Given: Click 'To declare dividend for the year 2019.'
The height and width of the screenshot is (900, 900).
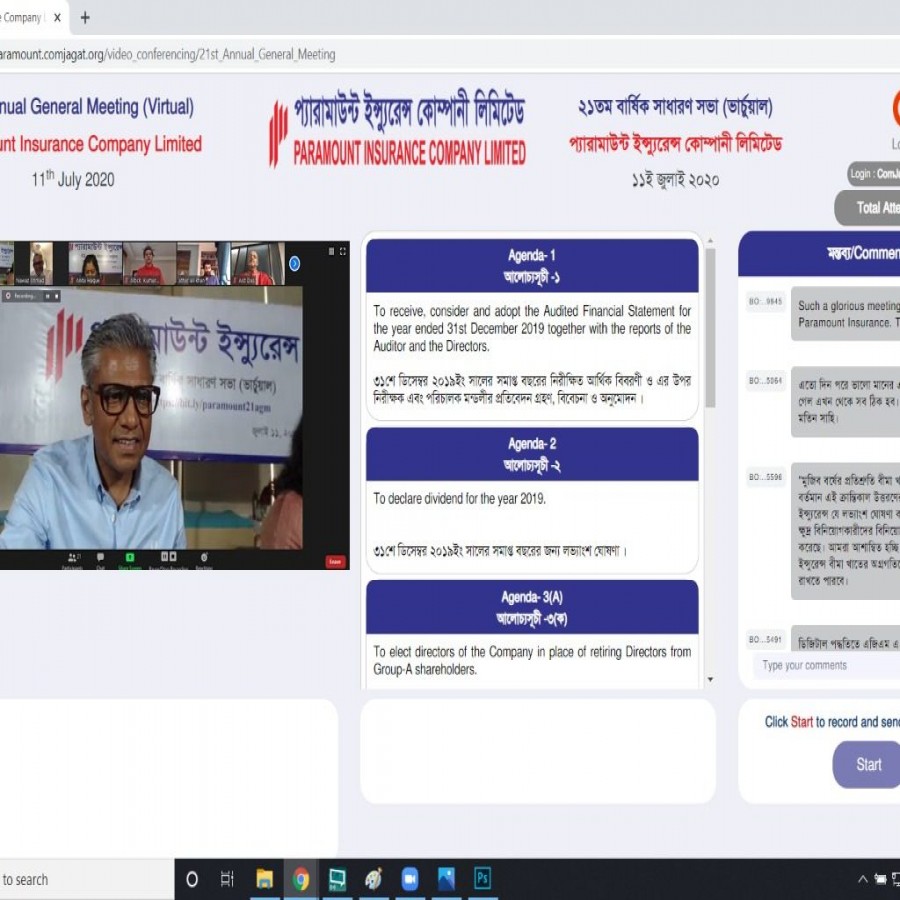Looking at the screenshot, I should click(x=459, y=499).
